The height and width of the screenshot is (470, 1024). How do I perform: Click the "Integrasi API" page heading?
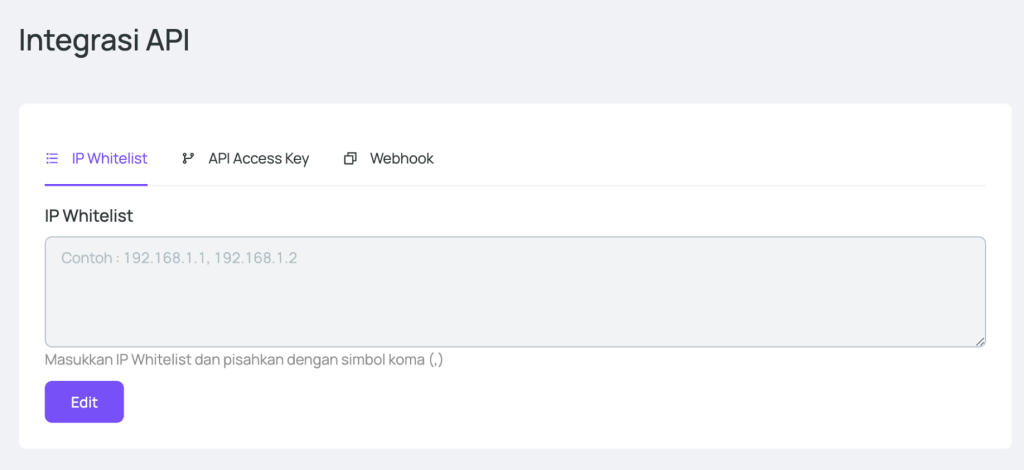click(x=104, y=41)
